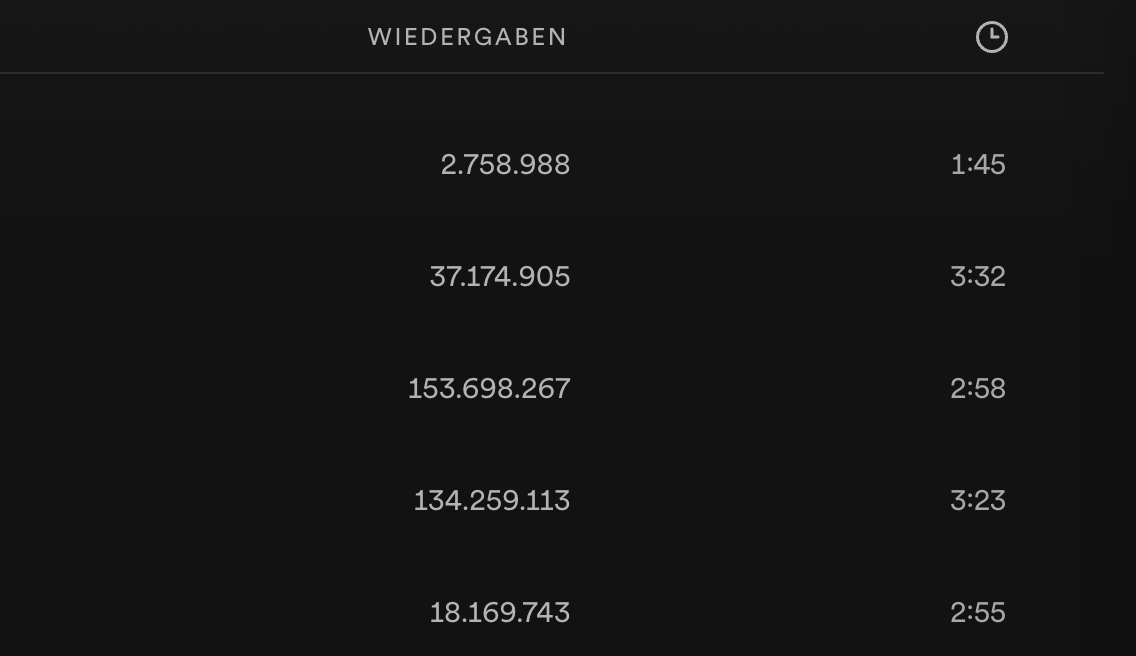
Task: Choose the track with the fewest plays
Action: pyautogui.click(x=505, y=164)
